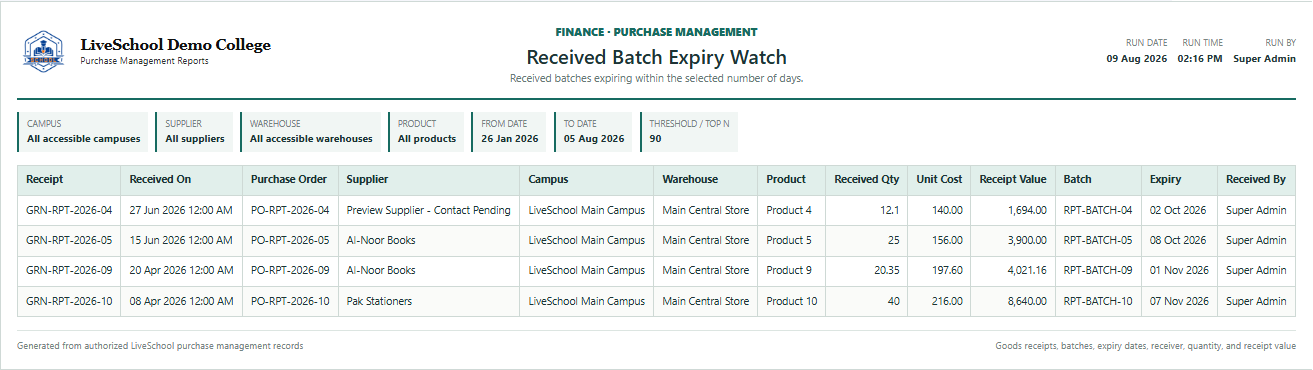Click the From Date value 26 Jan 2026
This screenshot has width=1313, height=370.
click(x=510, y=139)
